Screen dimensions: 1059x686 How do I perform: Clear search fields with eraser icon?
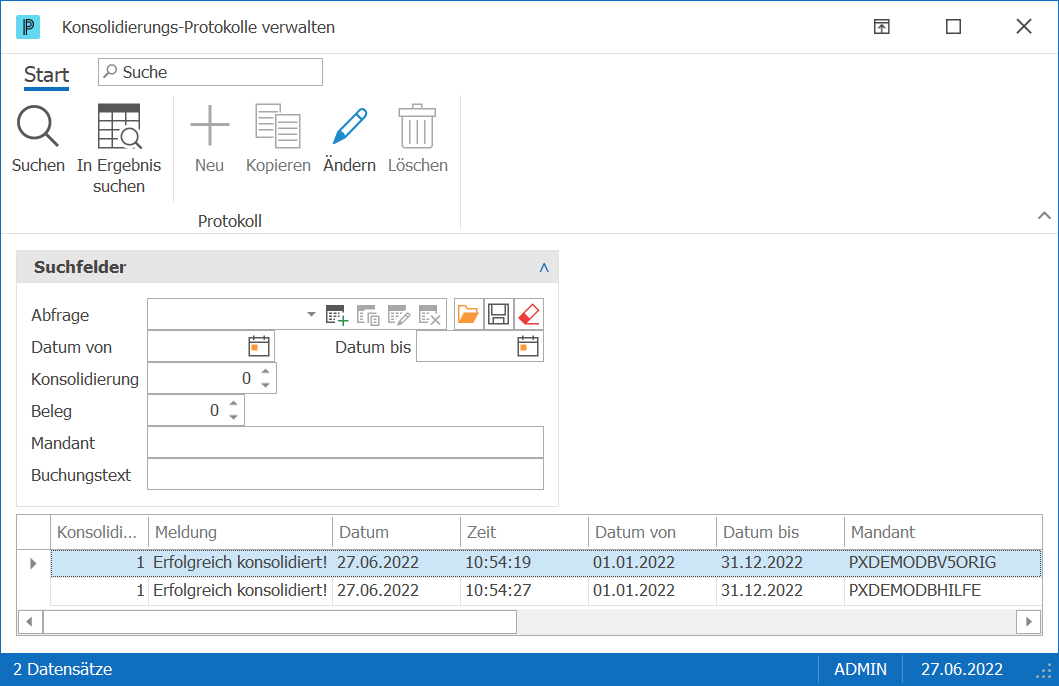pos(529,314)
